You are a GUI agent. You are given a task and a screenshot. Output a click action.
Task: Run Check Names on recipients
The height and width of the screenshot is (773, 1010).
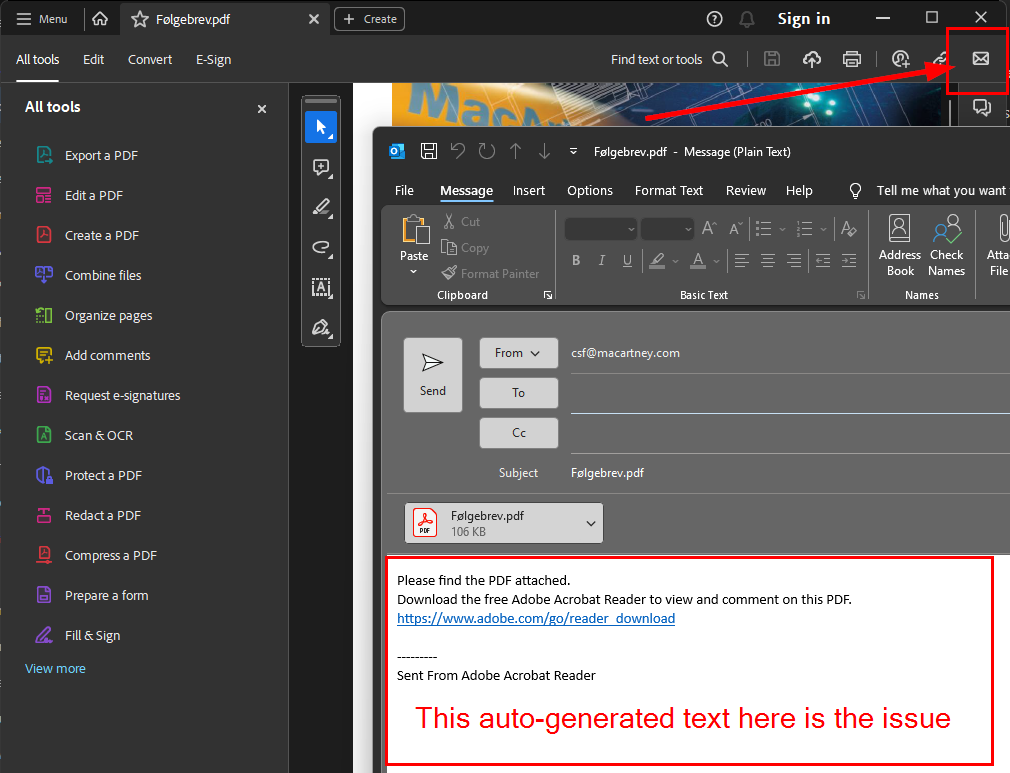[946, 244]
